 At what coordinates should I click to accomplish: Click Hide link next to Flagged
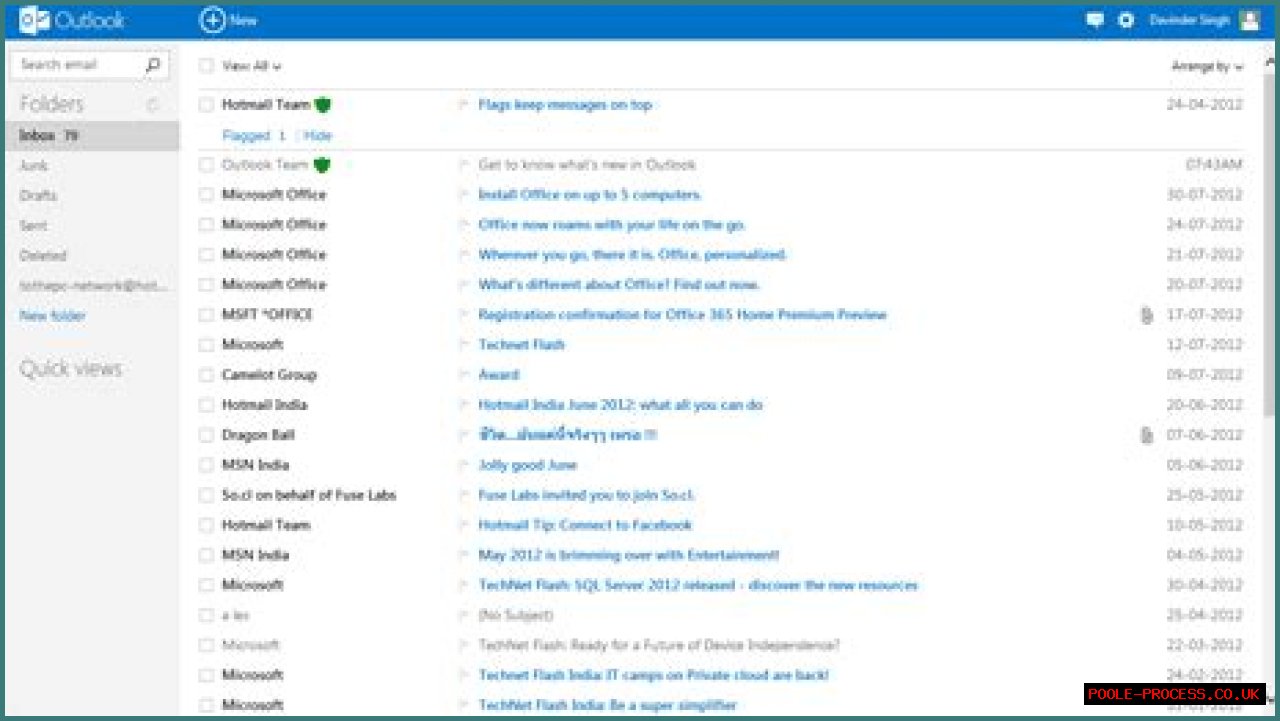318,136
